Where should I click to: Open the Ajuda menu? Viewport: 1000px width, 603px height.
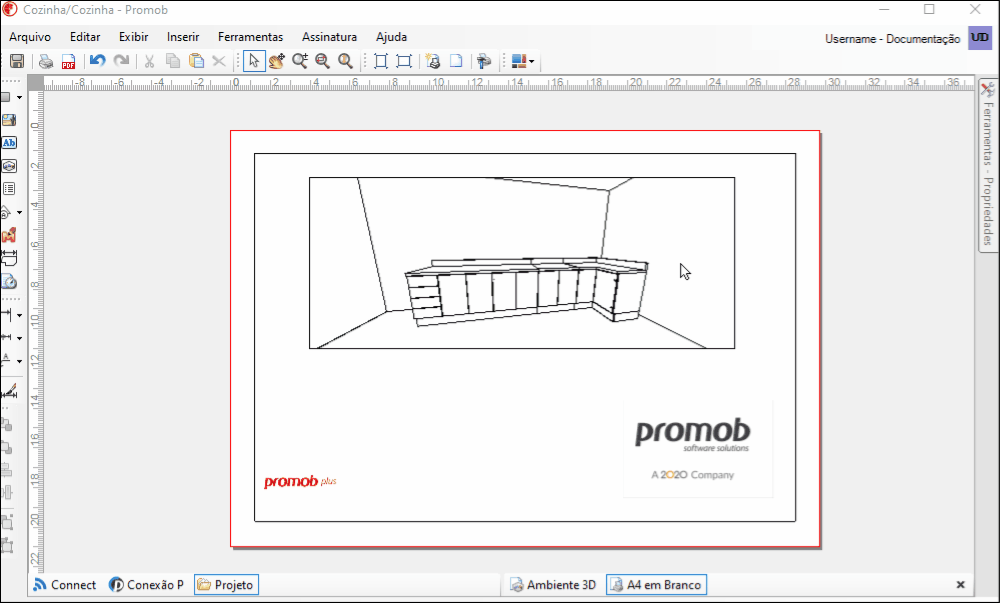[391, 37]
